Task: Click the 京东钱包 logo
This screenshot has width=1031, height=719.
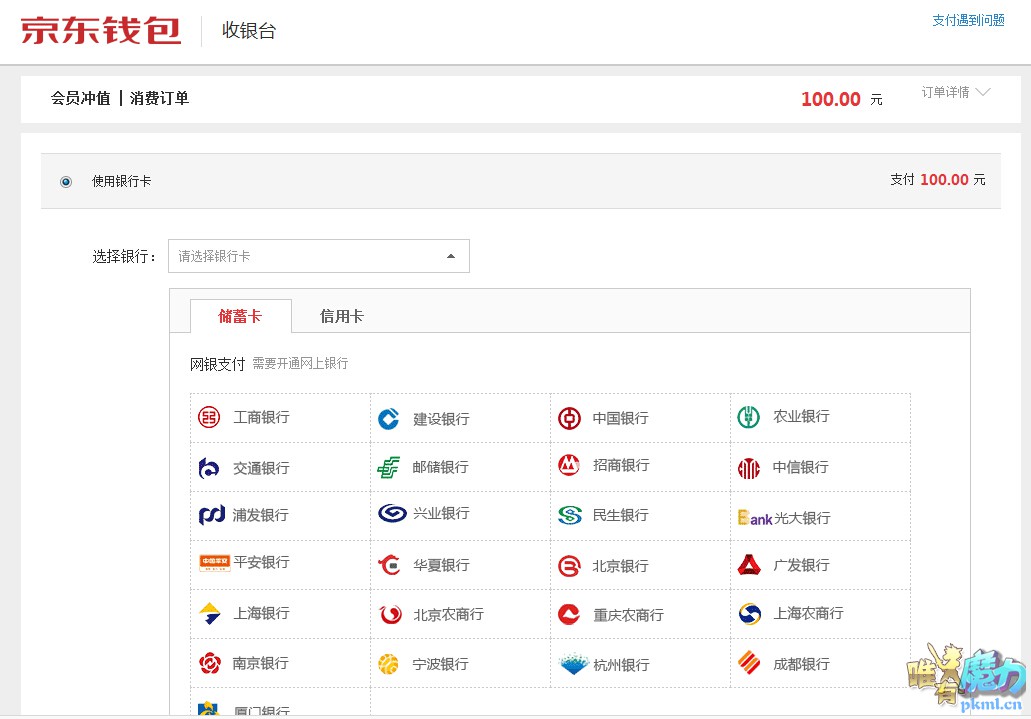Action: 101,30
